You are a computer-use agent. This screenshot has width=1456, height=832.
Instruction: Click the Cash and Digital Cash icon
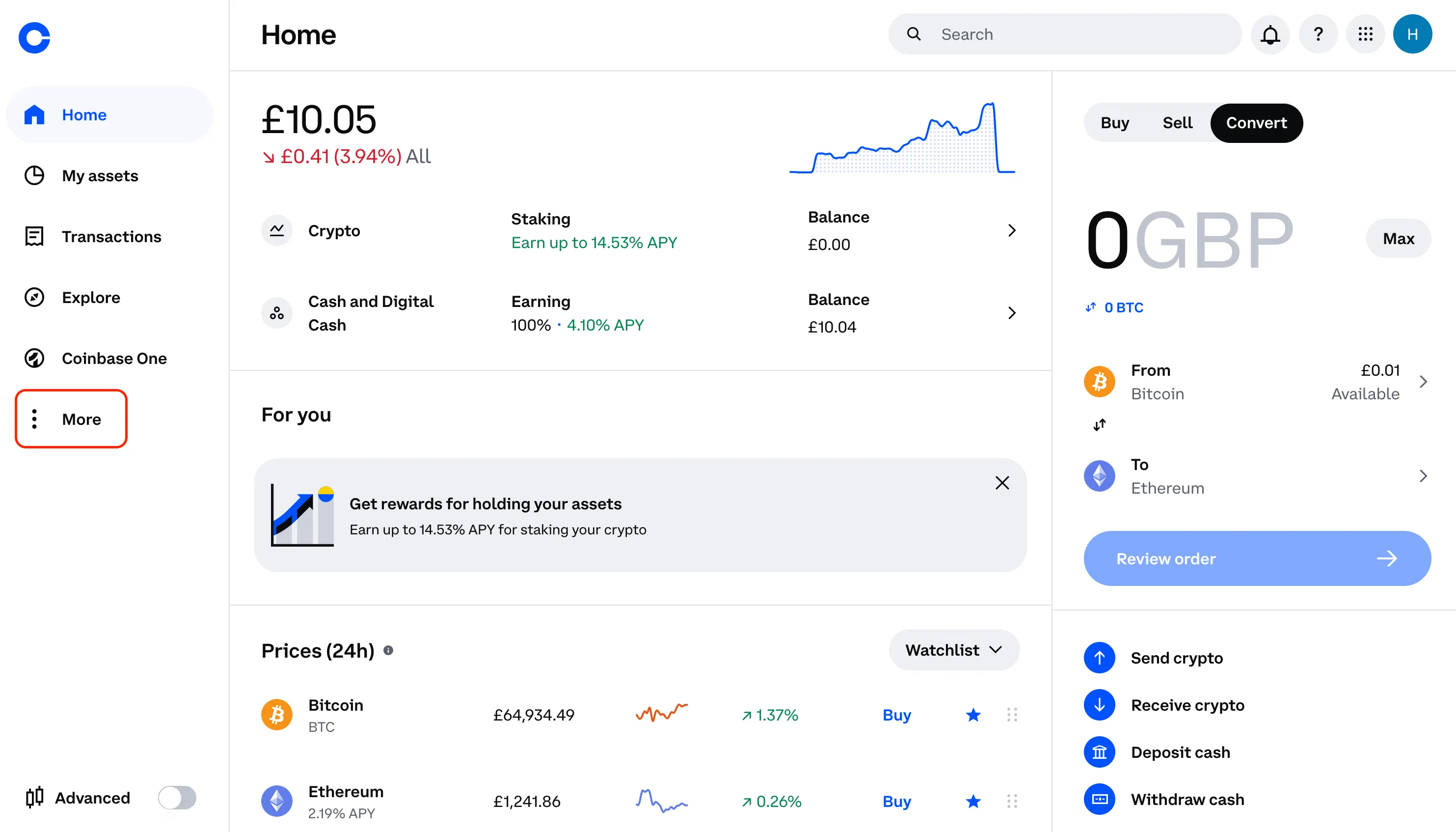277,313
